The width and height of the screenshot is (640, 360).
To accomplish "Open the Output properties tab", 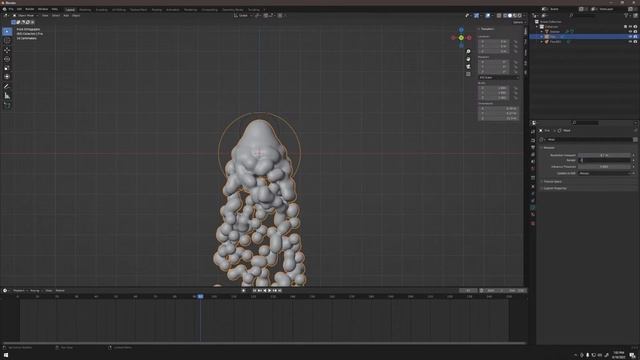I will tap(533, 148).
